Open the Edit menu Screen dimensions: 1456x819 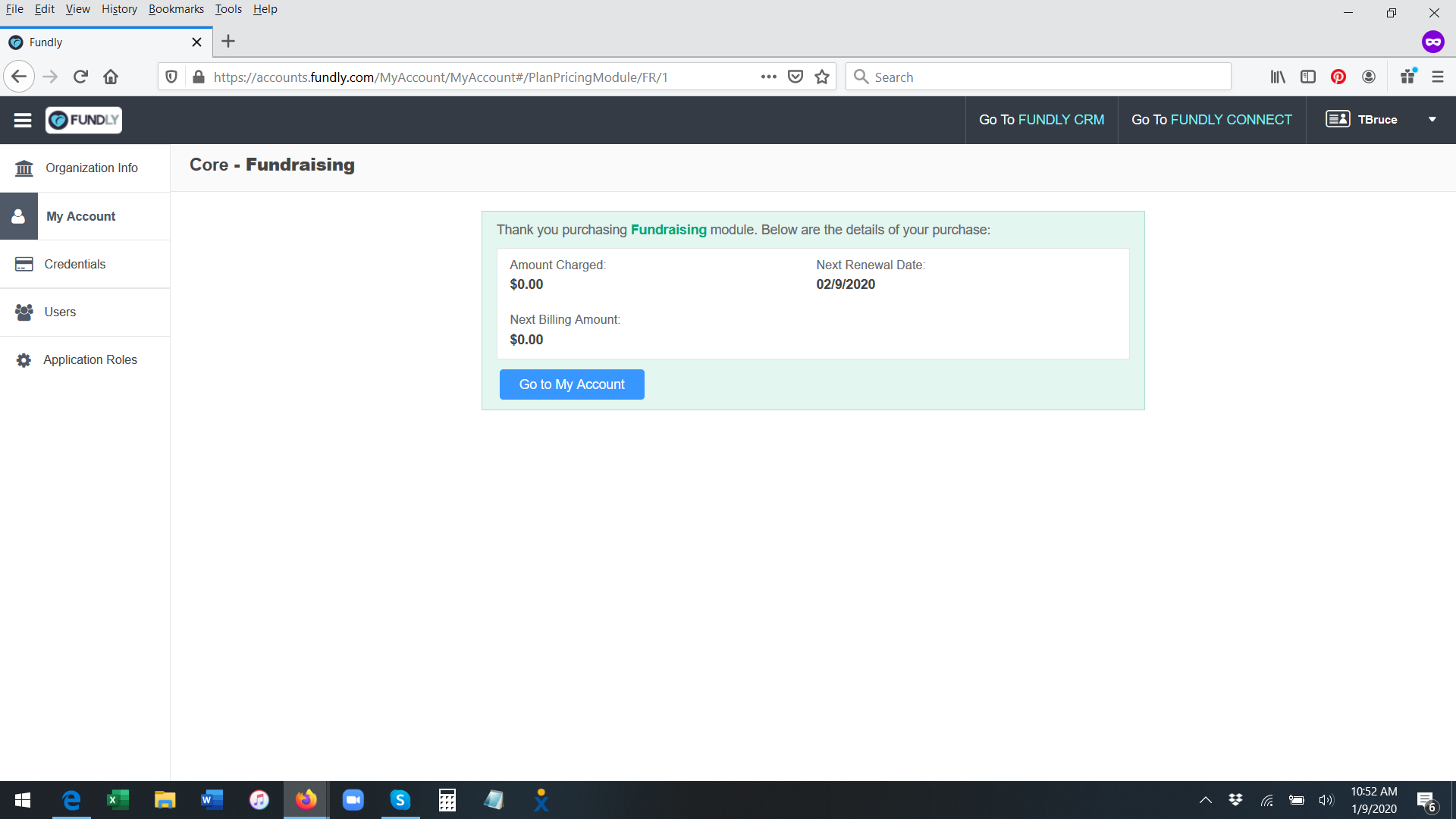click(x=45, y=9)
